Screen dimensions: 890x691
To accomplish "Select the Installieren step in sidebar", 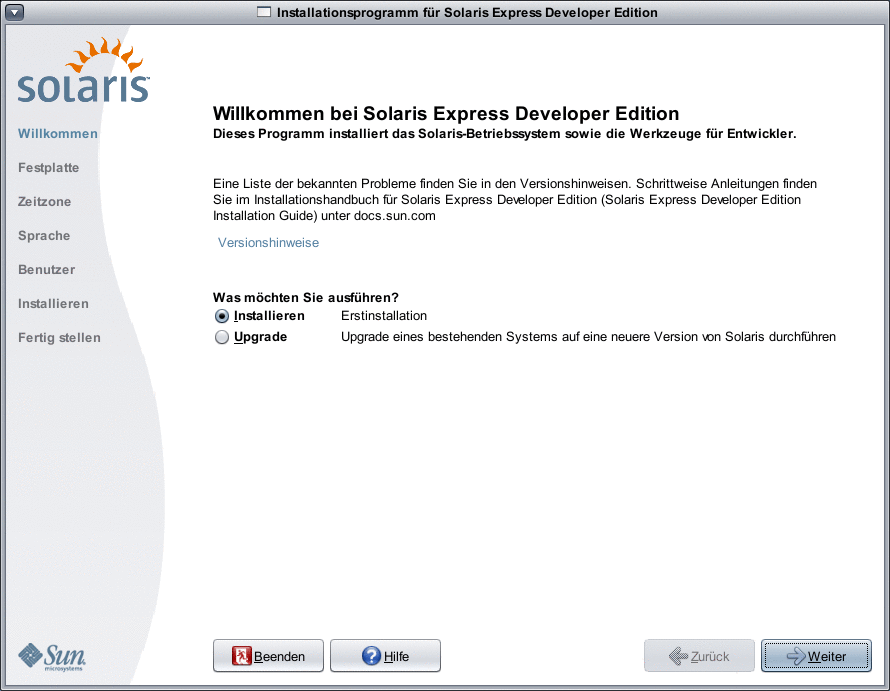I will click(x=53, y=304).
